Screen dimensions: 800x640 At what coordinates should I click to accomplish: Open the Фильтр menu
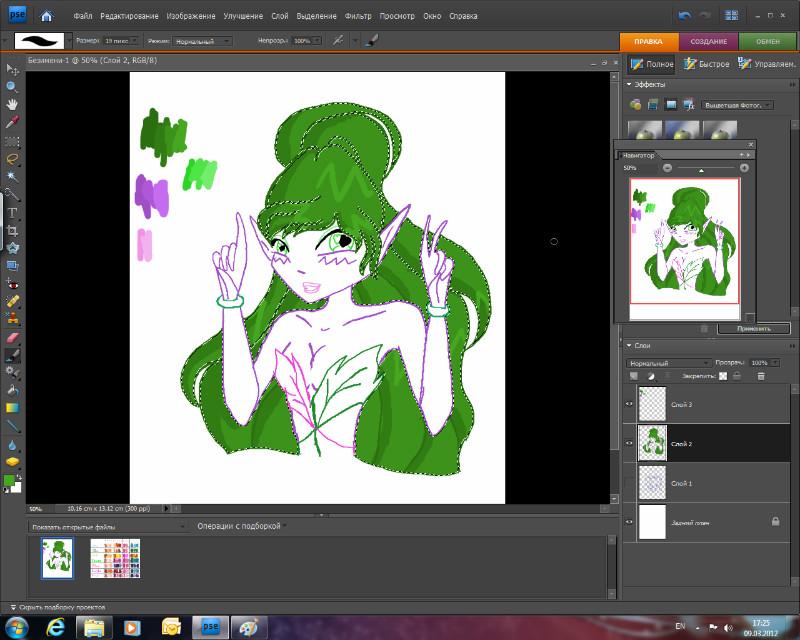click(x=357, y=16)
